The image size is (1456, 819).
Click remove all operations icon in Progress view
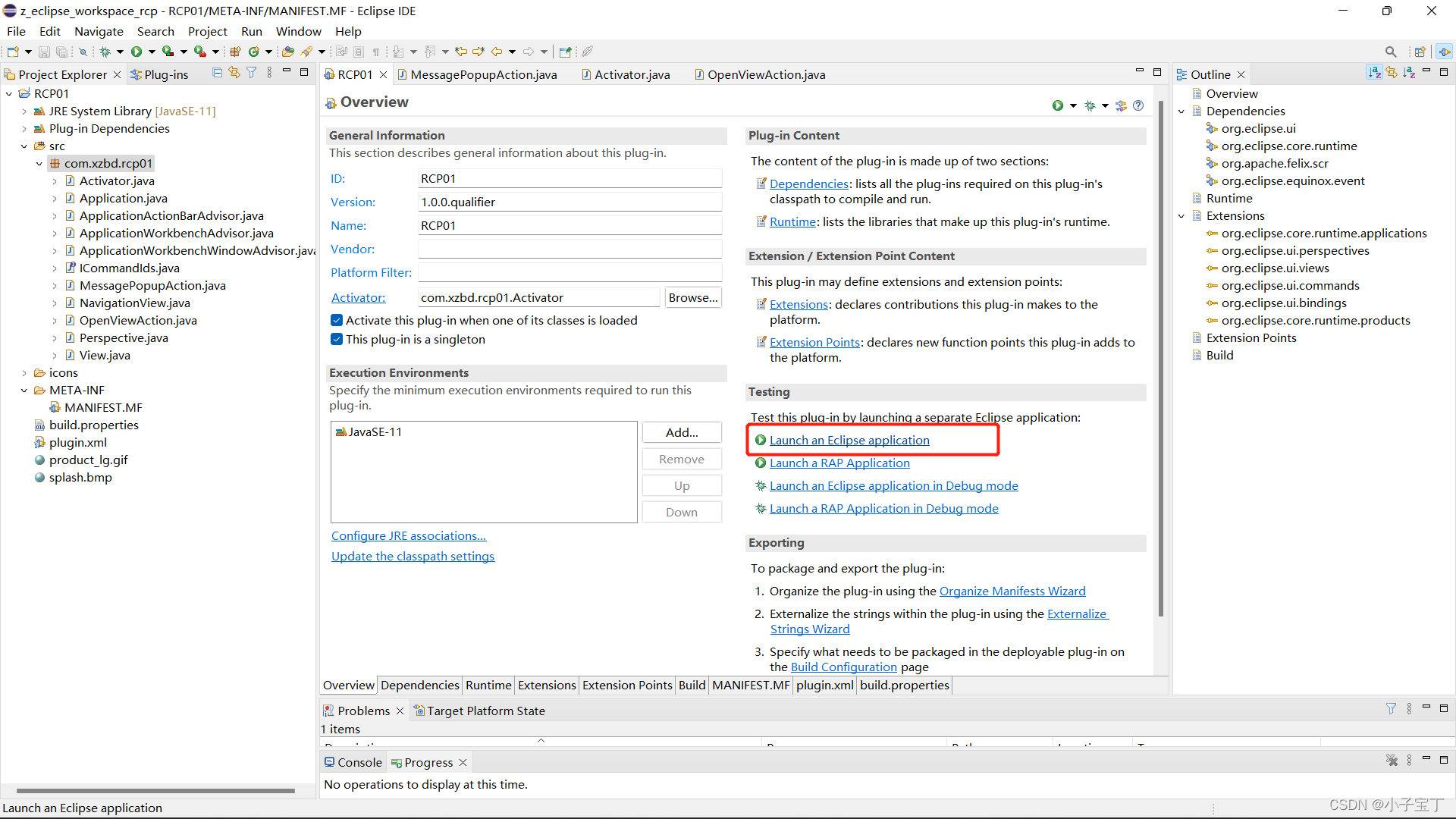(x=1392, y=760)
